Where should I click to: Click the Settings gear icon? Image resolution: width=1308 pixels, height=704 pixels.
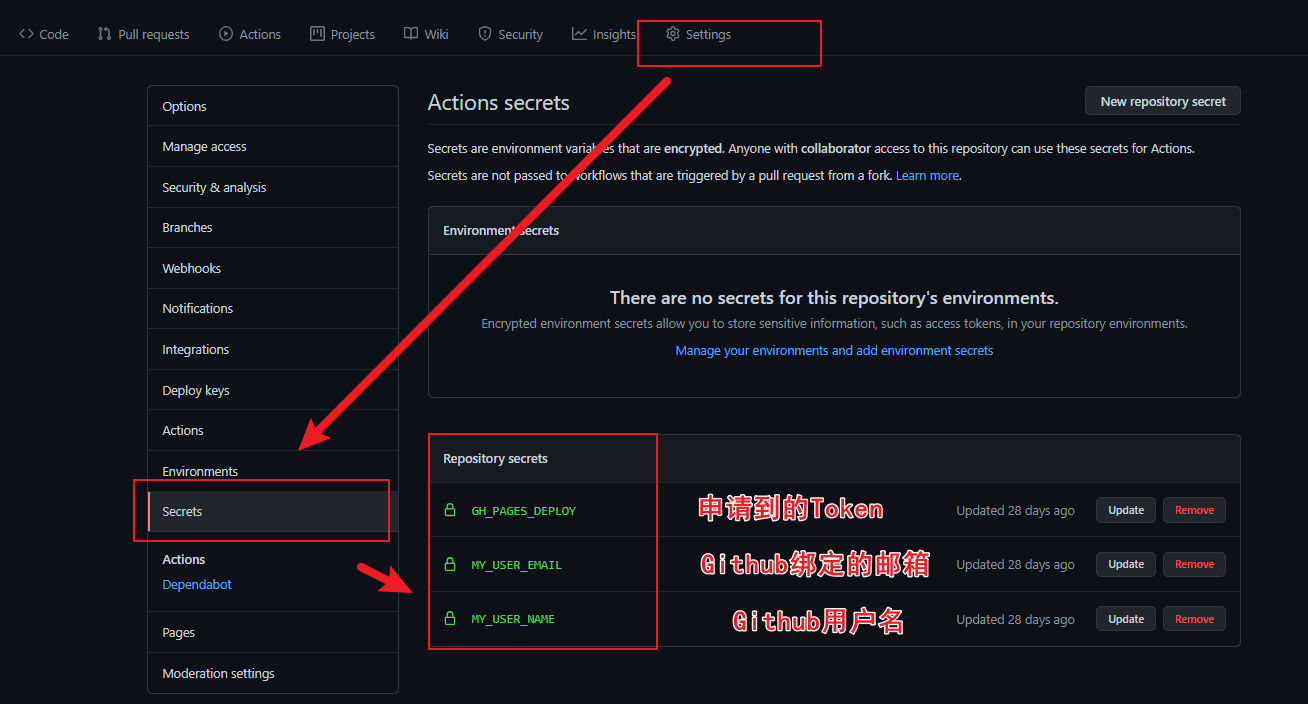(673, 34)
